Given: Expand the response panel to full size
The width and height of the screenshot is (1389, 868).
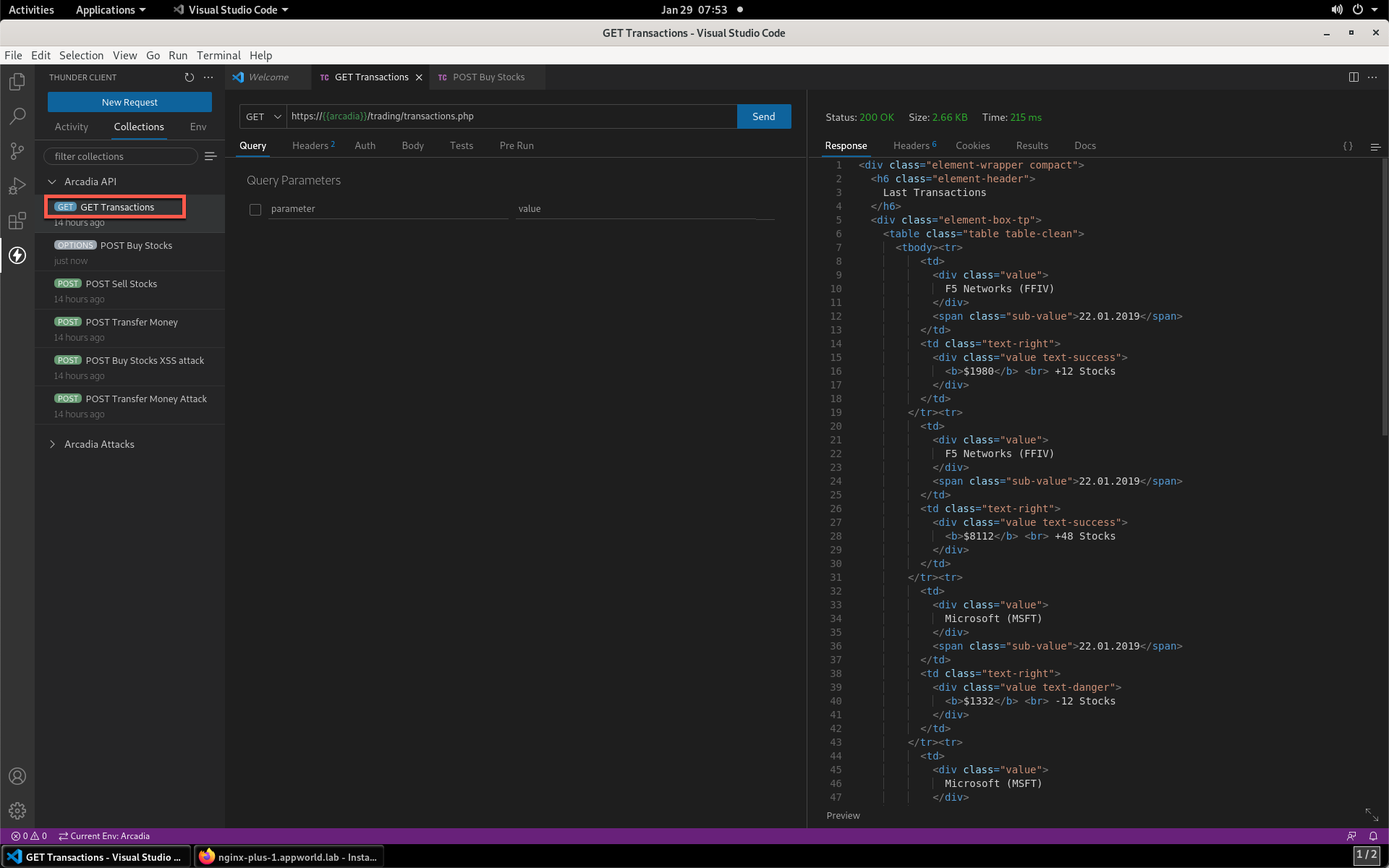Looking at the screenshot, I should coord(1372,814).
